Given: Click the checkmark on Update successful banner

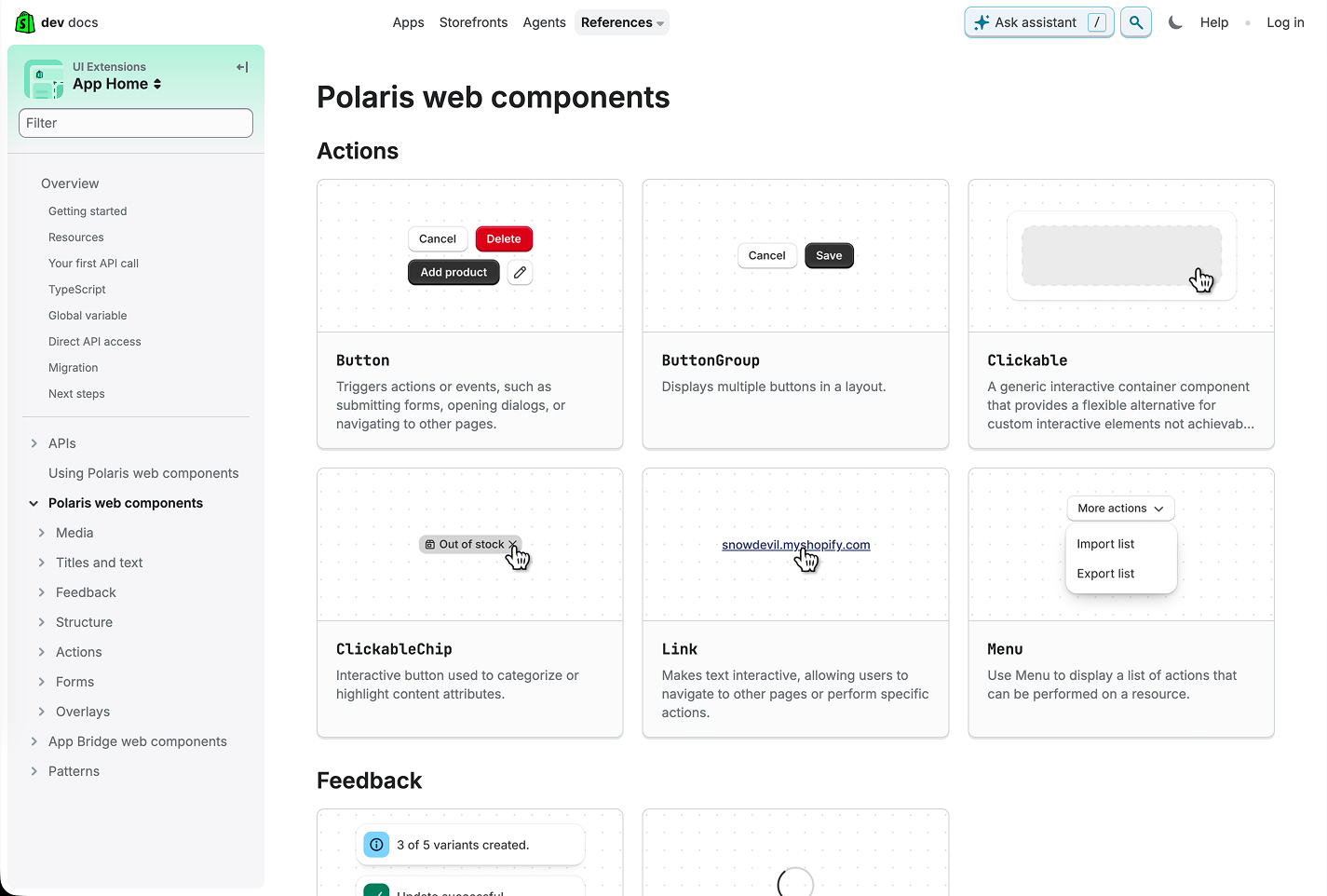Looking at the screenshot, I should (x=376, y=890).
